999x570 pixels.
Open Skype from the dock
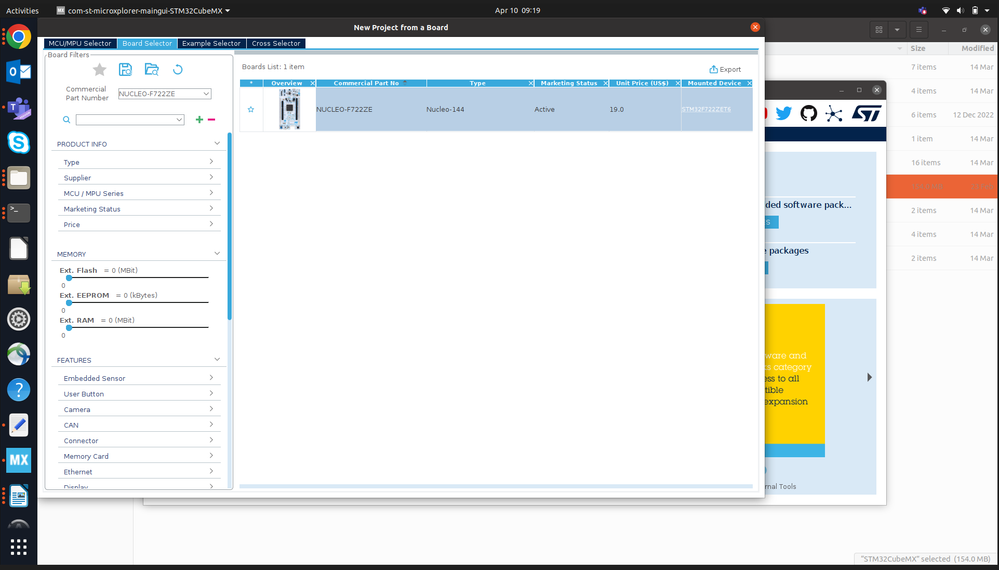tap(18, 143)
